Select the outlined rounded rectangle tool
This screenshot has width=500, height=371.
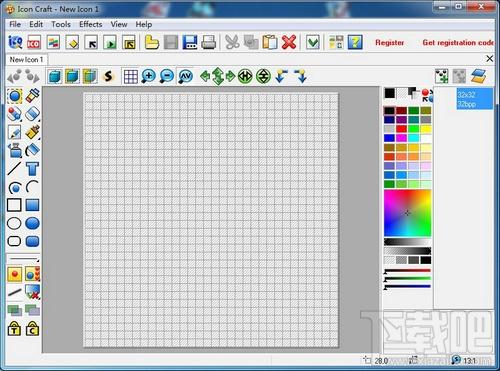click(14, 241)
